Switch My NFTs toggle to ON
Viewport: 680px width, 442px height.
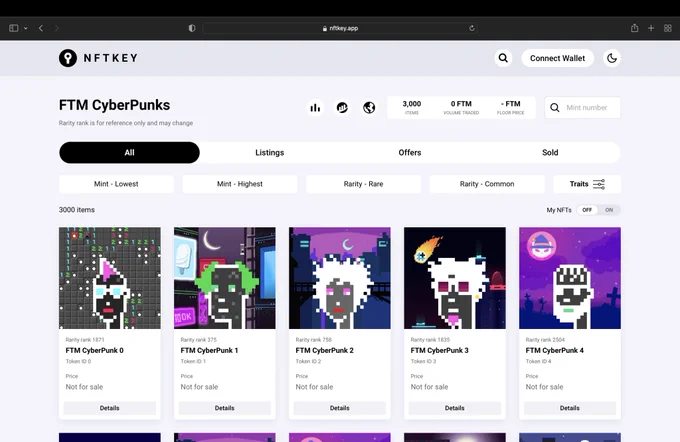(609, 210)
